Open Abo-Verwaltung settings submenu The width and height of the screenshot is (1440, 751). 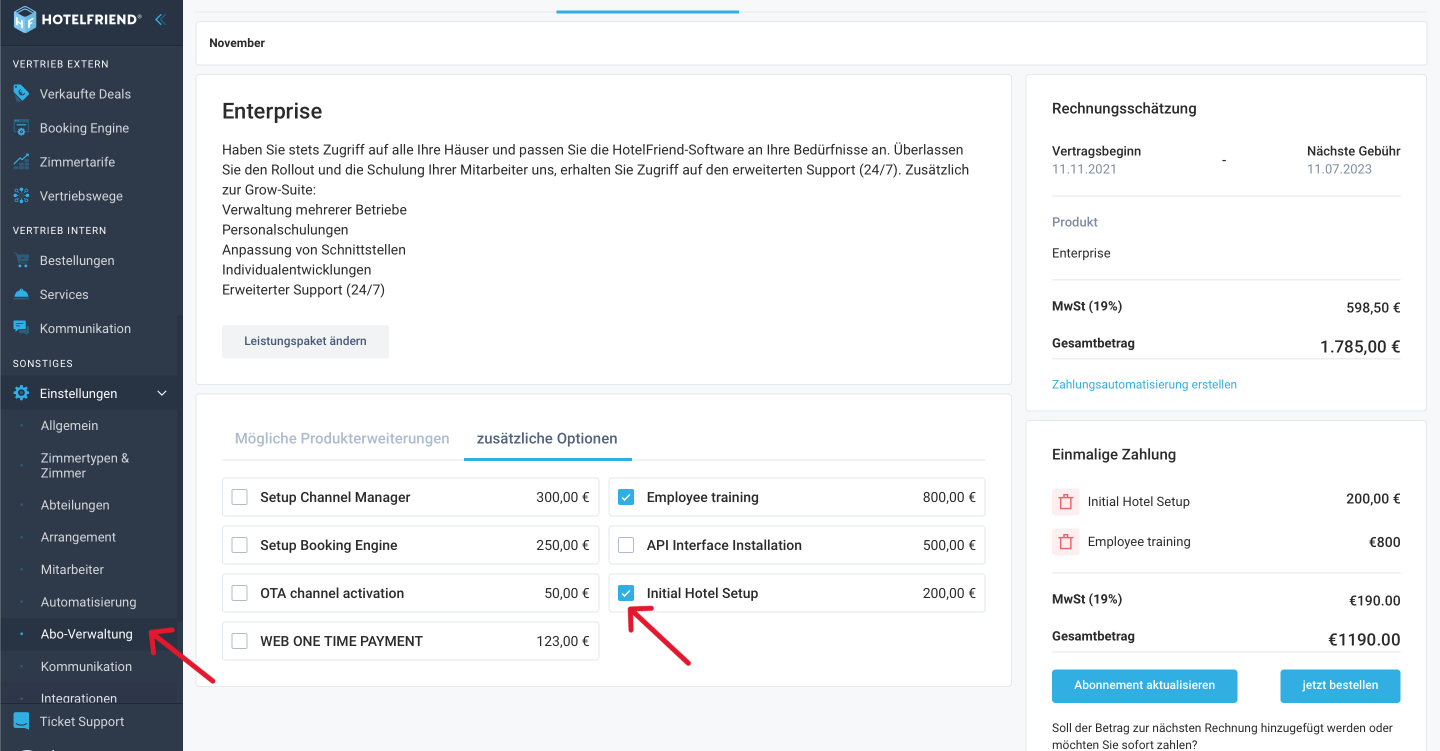[86, 634]
